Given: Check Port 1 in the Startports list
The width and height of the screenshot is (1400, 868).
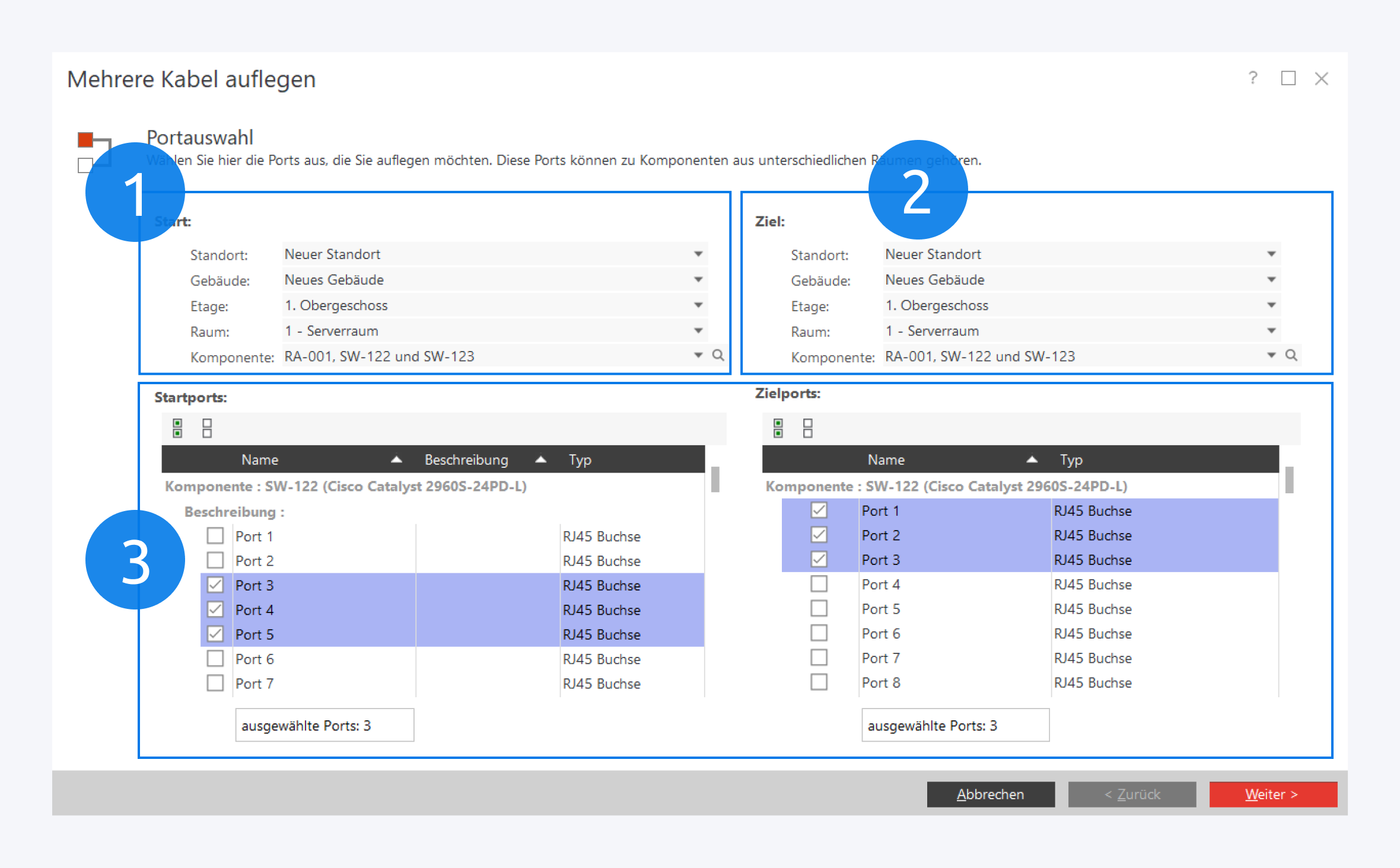Looking at the screenshot, I should point(215,536).
